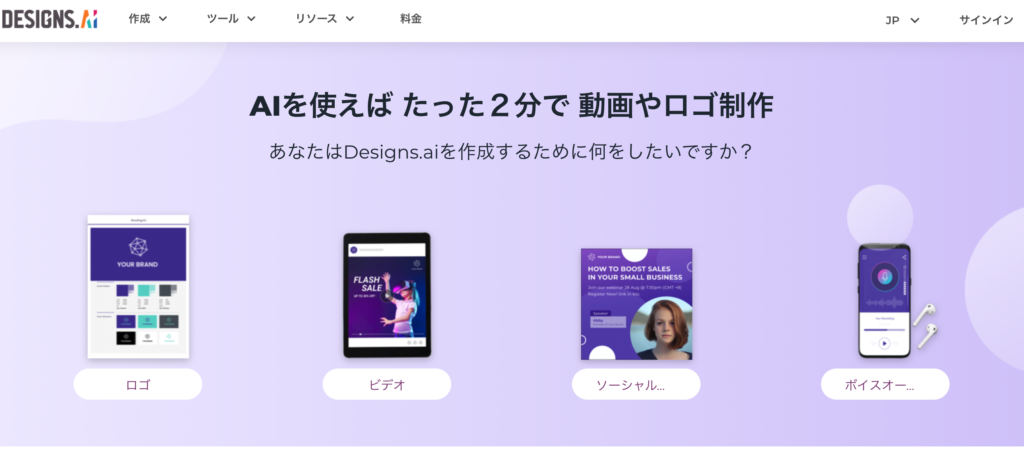Click the ボイスオー... button
This screenshot has height=462, width=1024.
[885, 384]
